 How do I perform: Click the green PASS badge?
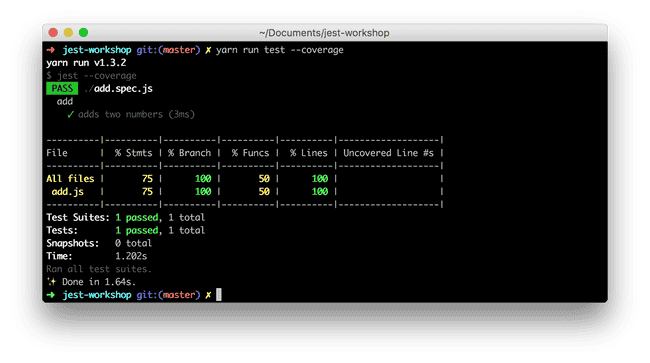pyautogui.click(x=62, y=88)
